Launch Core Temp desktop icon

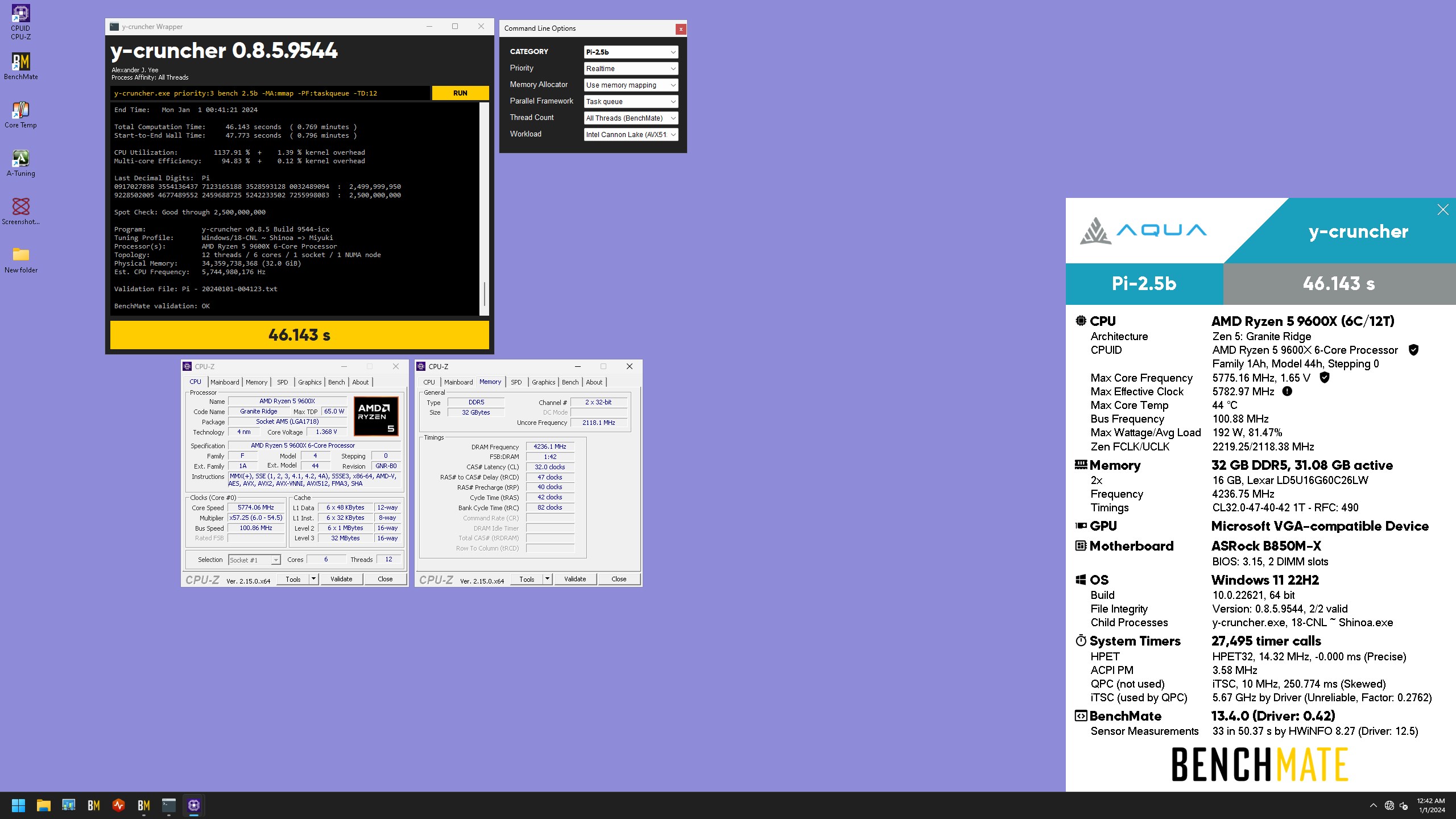click(x=20, y=115)
